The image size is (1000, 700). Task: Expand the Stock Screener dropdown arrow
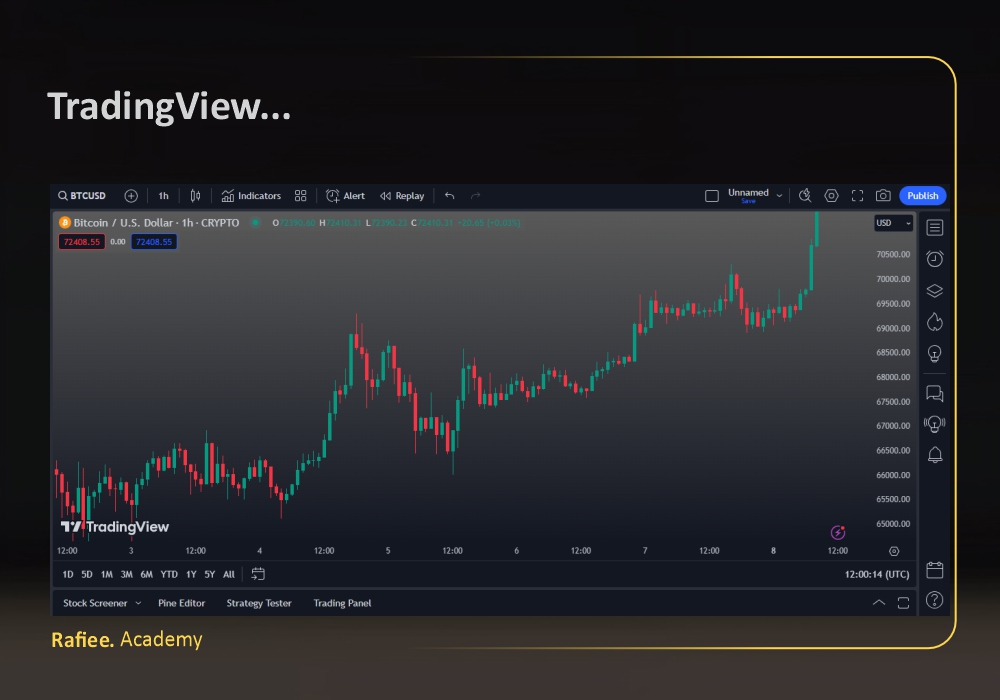point(138,603)
